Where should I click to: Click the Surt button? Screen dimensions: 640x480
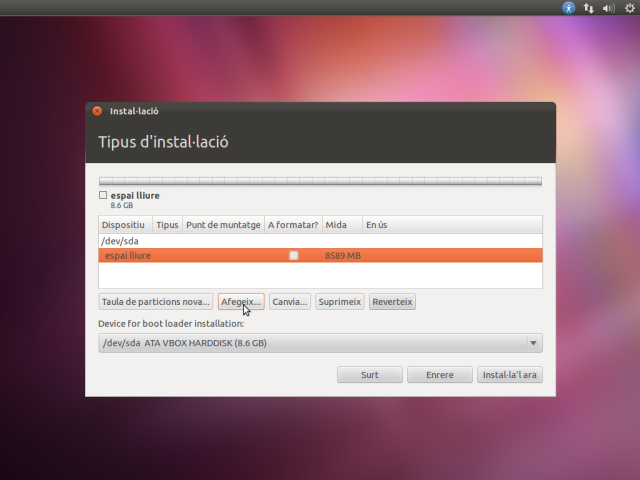(370, 375)
